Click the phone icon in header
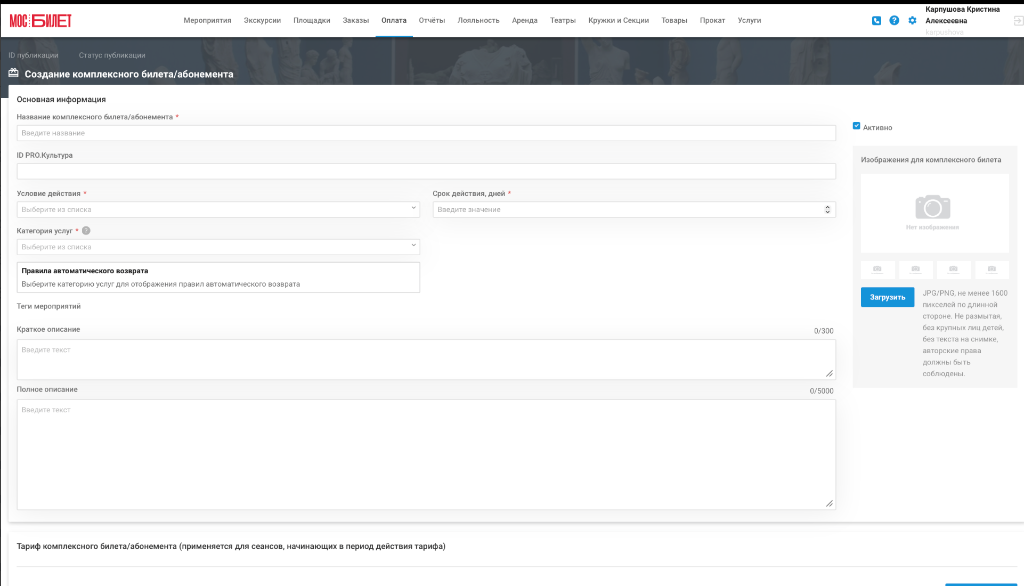The height and width of the screenshot is (586, 1024). coord(876,21)
